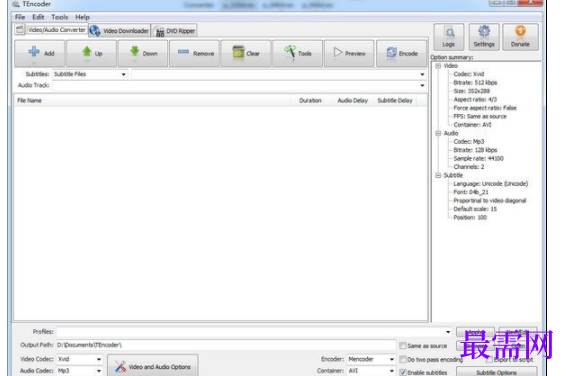Click the TEncoder title bar icon
572x376 pixels.
[x=16, y=4]
